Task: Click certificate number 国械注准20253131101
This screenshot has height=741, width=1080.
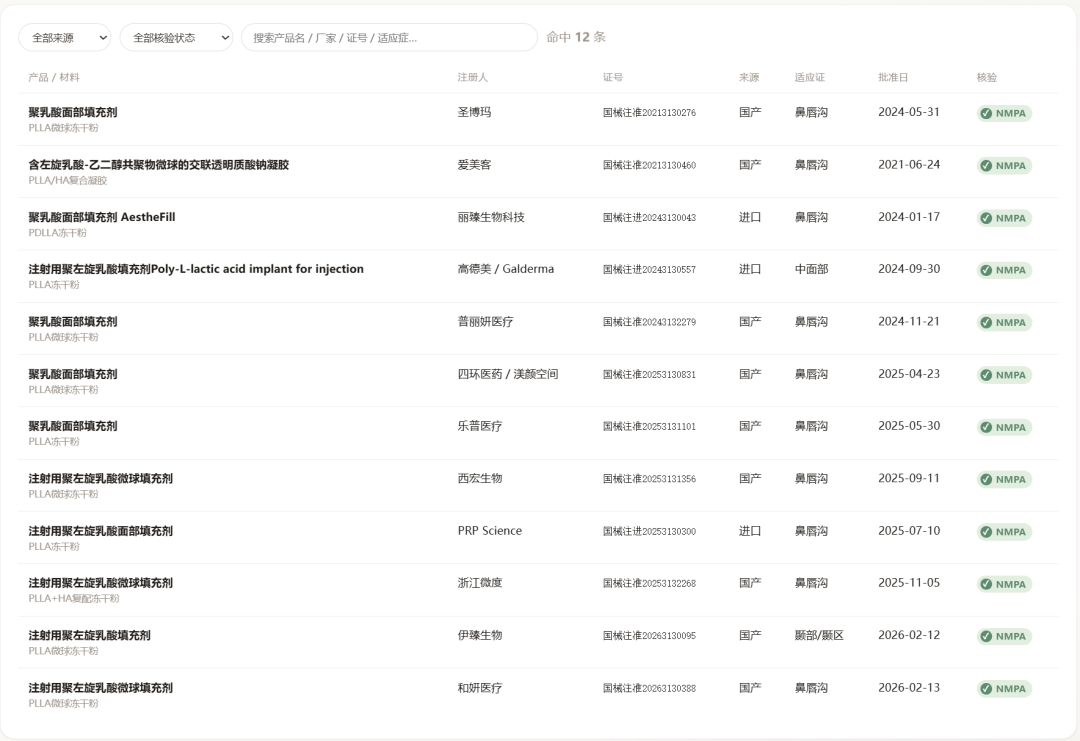Action: pos(650,427)
